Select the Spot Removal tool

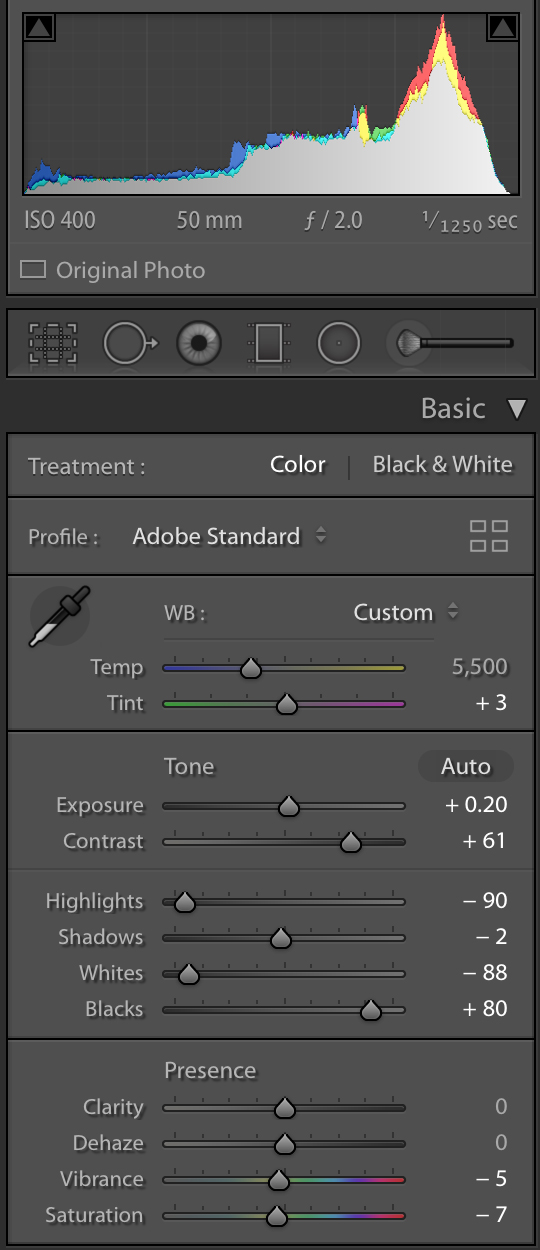[x=130, y=344]
